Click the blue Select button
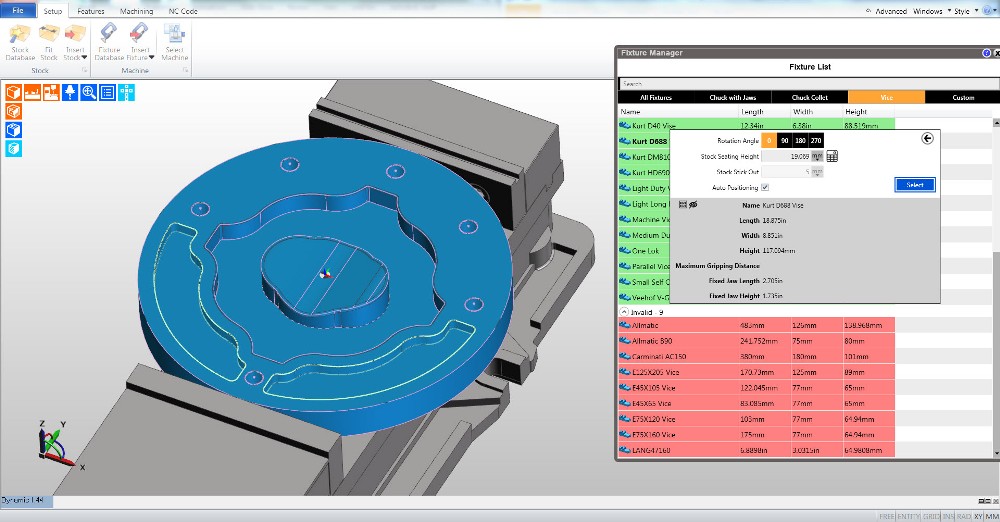Screen dimensions: 1000x522 coord(914,185)
